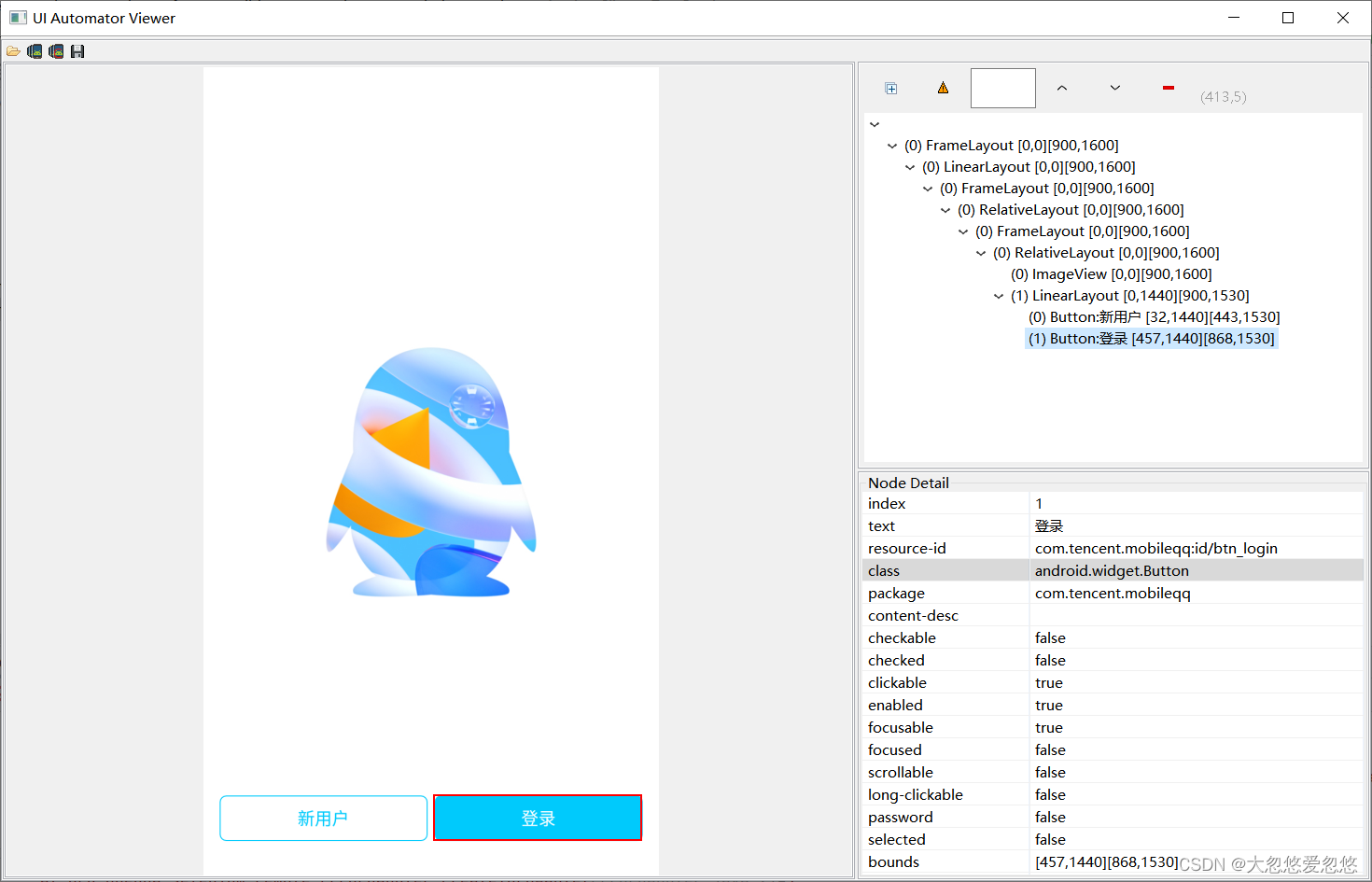
Task: Click the 新用户 button in the device screenshot
Action: [324, 819]
